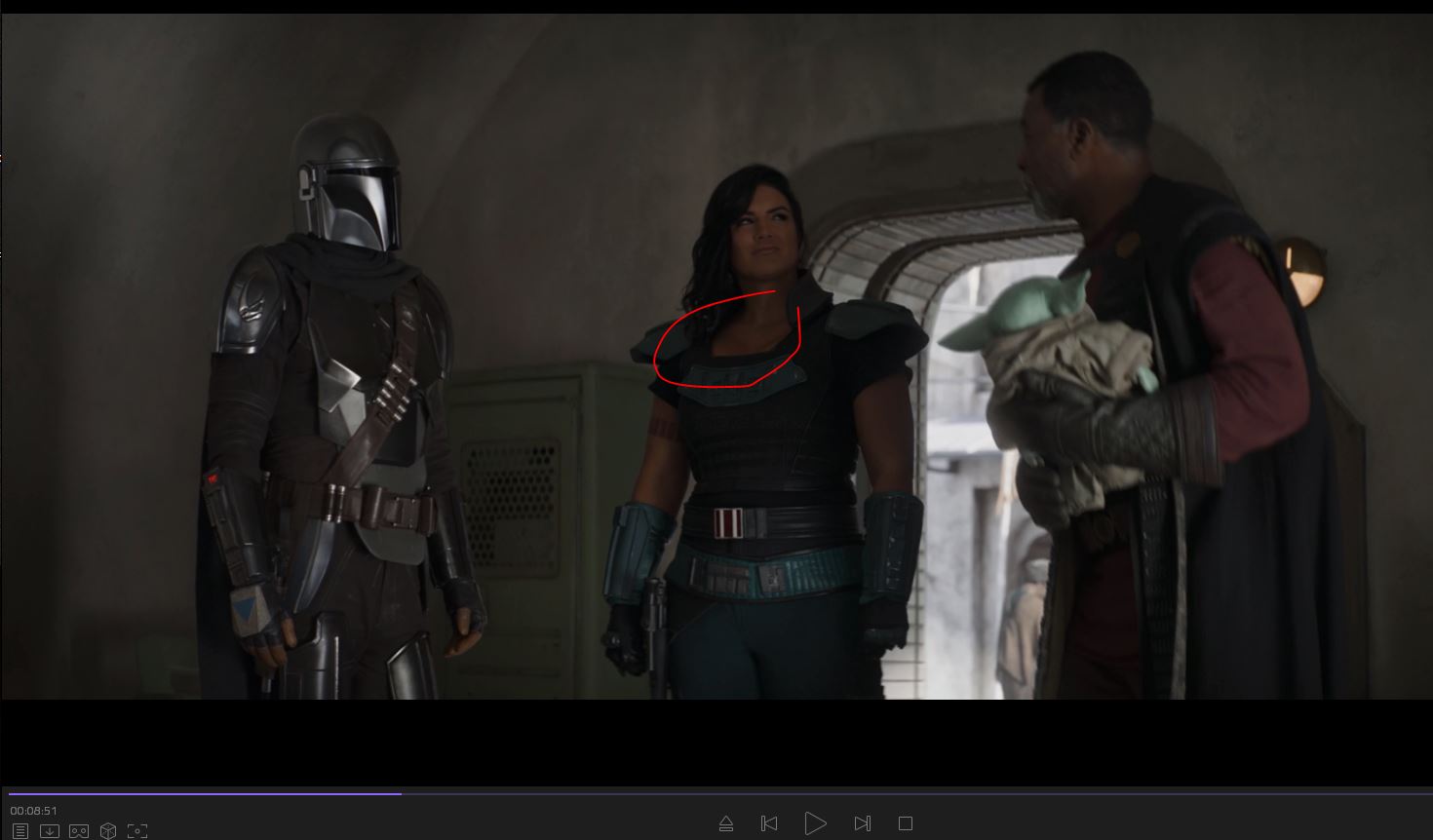Seek within the purple played progress bar
The image size is (1433, 840).
pyautogui.click(x=195, y=793)
